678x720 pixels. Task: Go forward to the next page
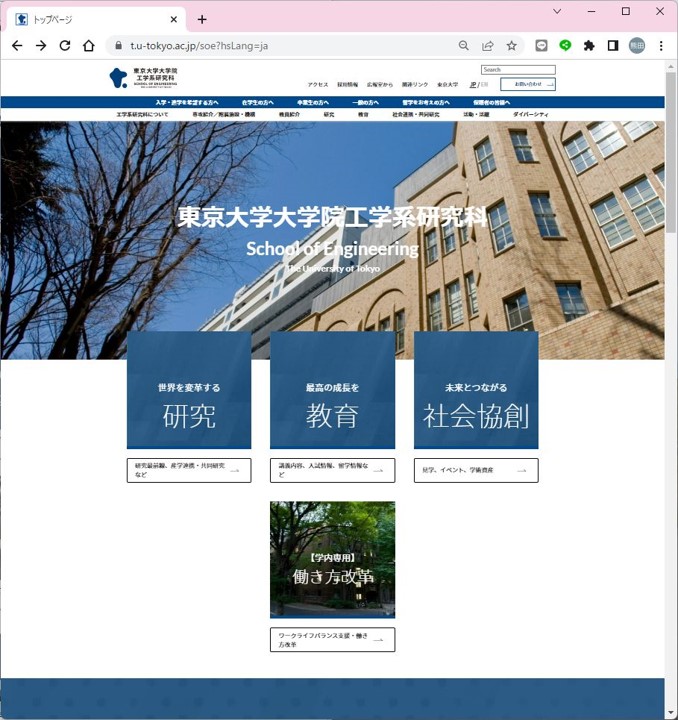(x=41, y=45)
